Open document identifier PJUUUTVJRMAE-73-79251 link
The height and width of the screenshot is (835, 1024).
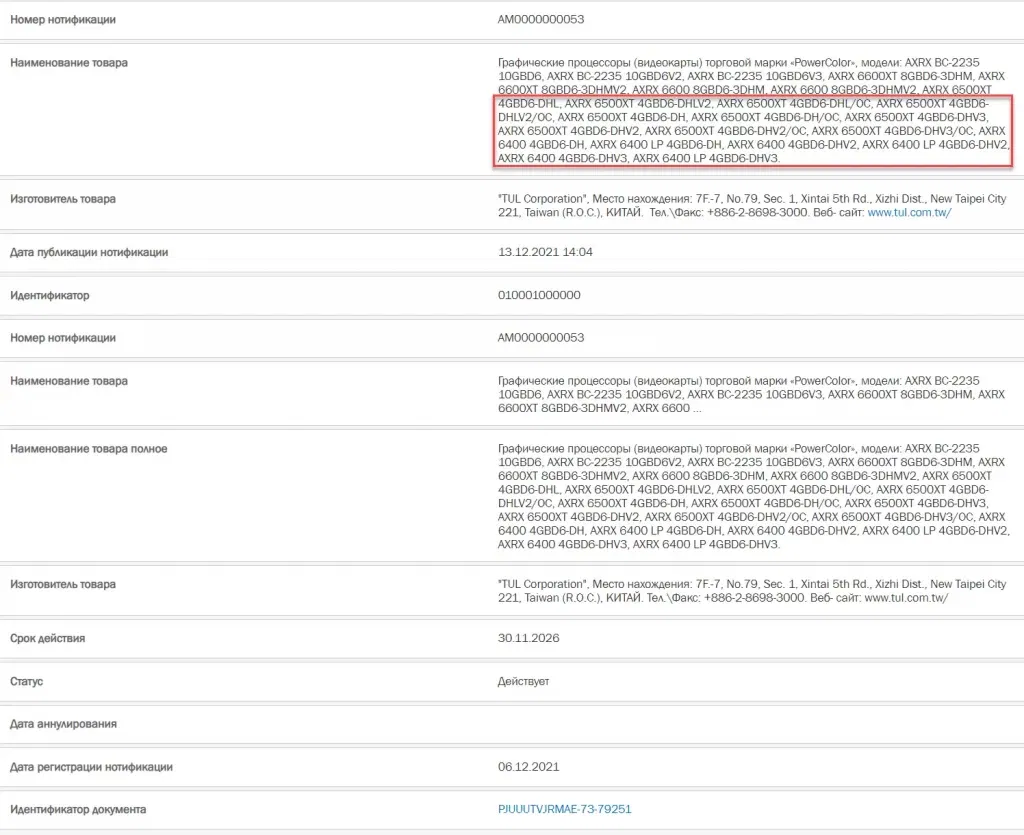pyautogui.click(x=564, y=810)
